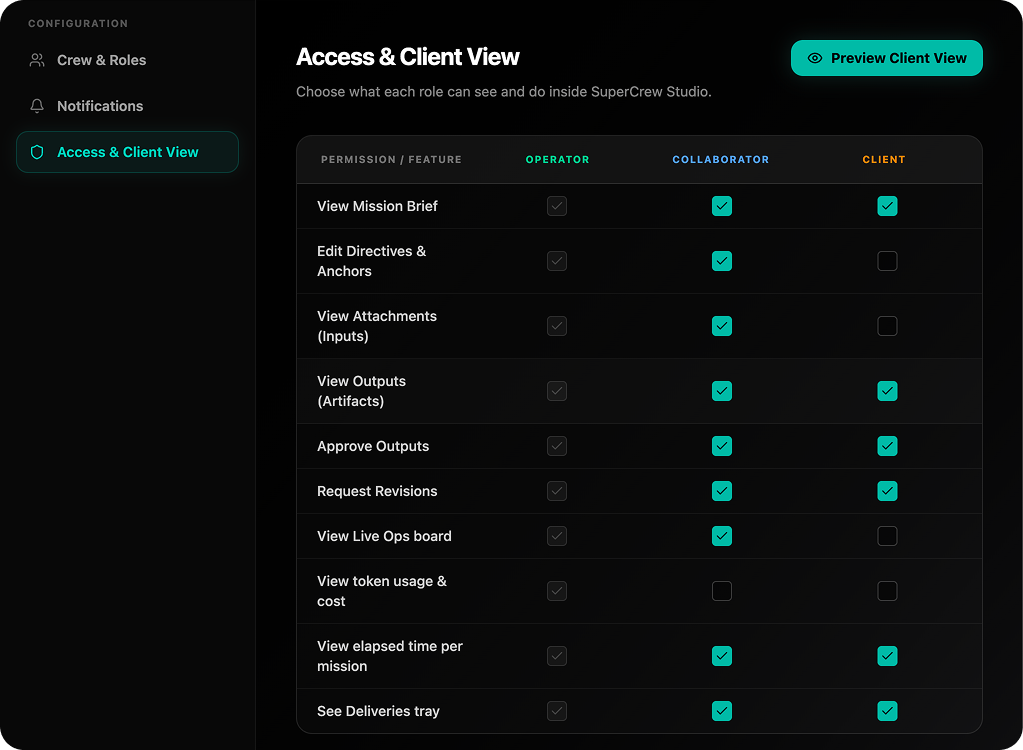This screenshot has width=1023, height=750.
Task: Disable View Mission Brief for Collaborator
Action: point(721,206)
